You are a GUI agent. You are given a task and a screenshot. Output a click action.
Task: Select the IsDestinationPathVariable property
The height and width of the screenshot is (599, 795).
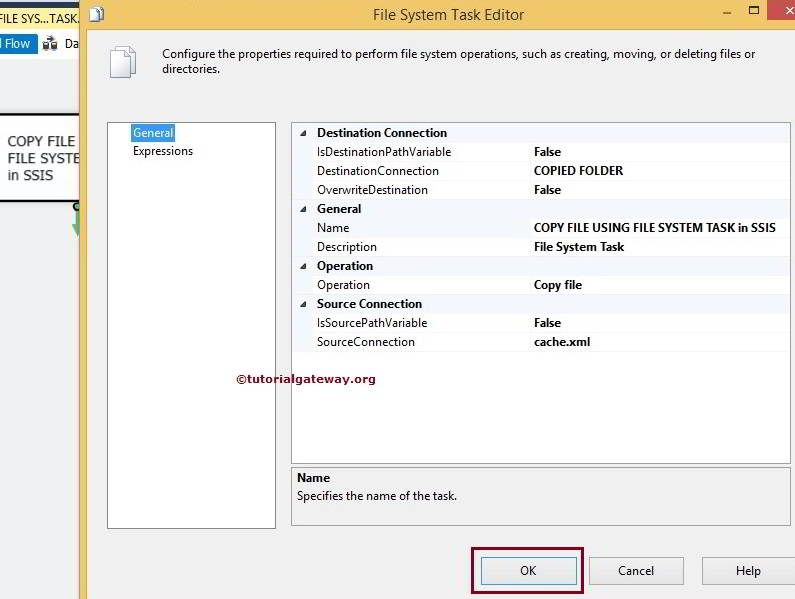pos(384,152)
